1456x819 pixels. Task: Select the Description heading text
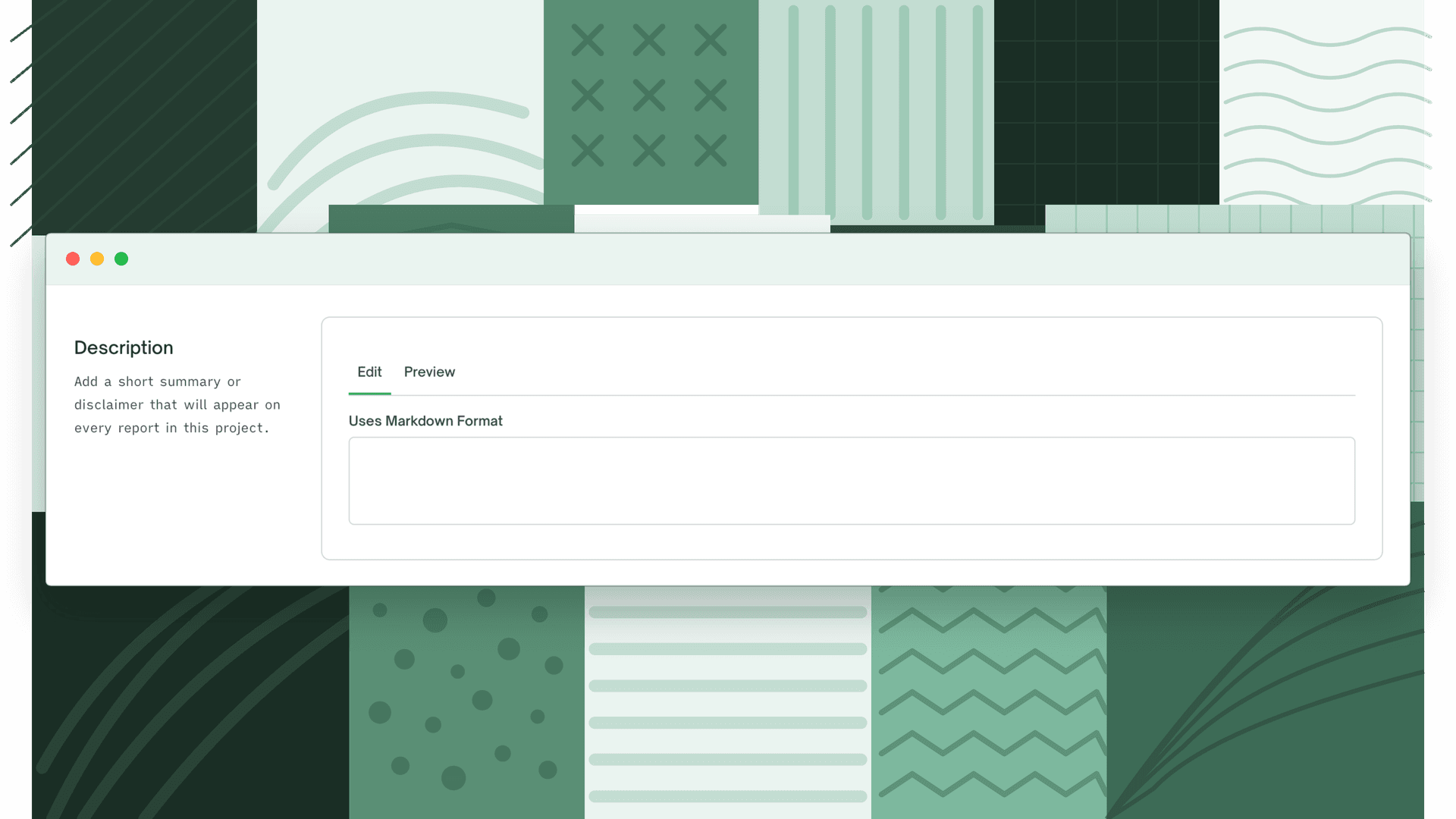click(x=124, y=347)
